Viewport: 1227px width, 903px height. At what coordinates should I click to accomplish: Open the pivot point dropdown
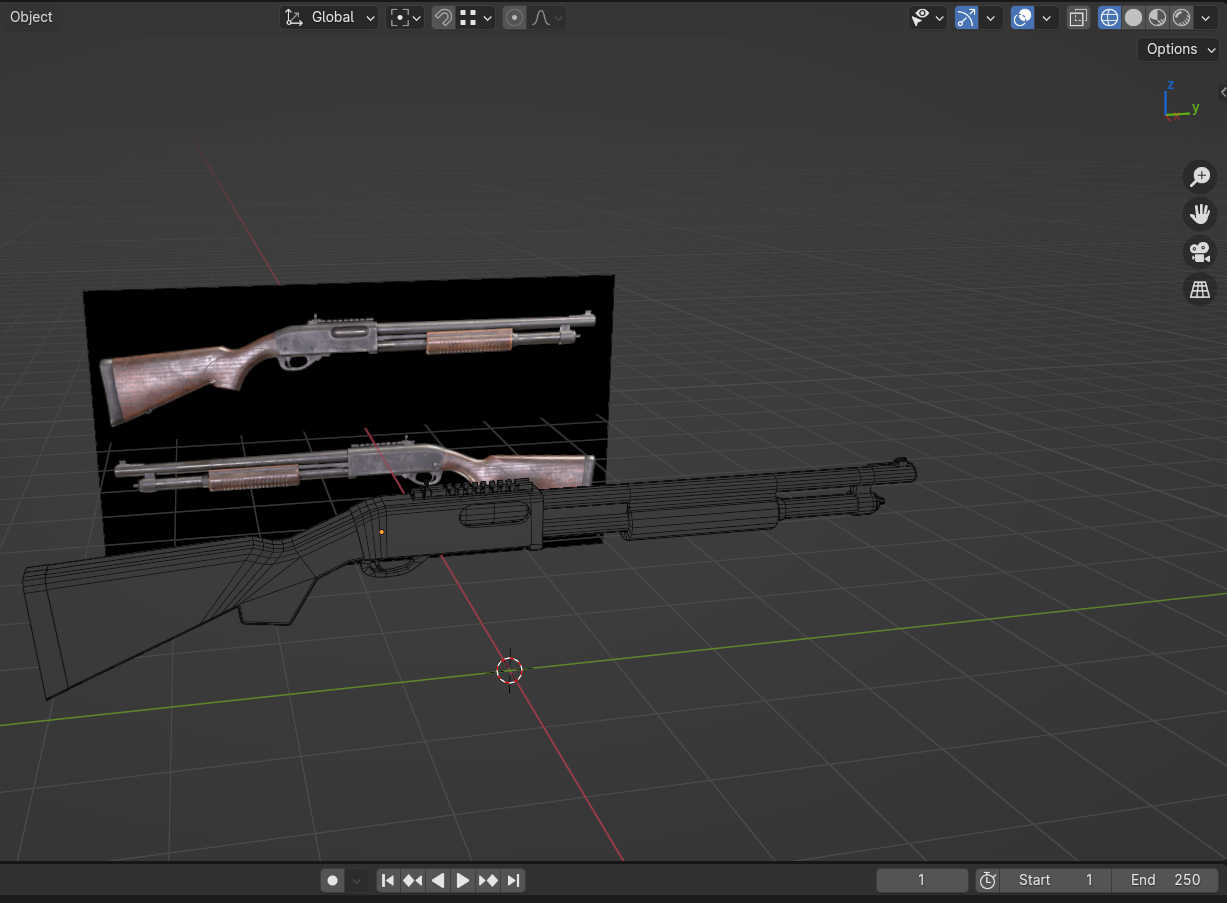(405, 17)
